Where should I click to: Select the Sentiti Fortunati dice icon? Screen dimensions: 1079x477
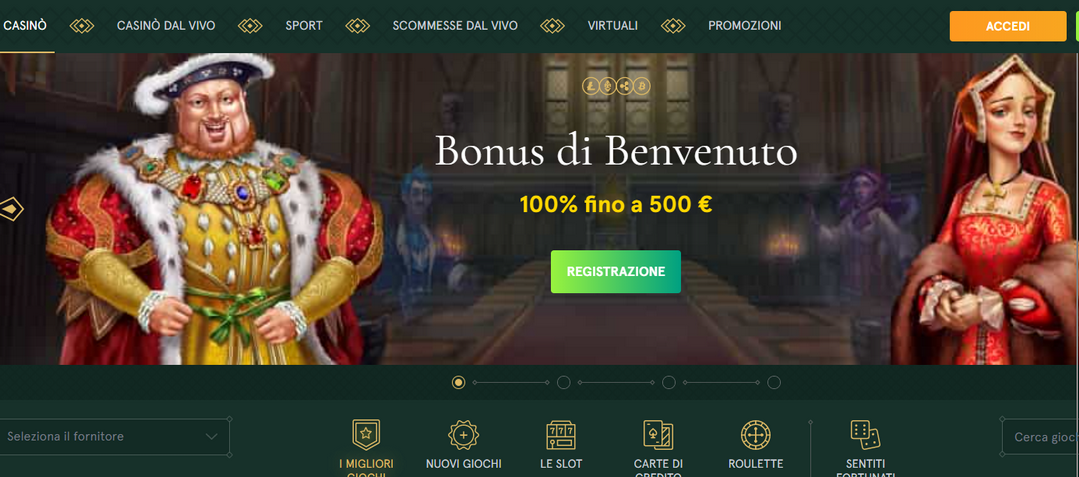point(865,435)
